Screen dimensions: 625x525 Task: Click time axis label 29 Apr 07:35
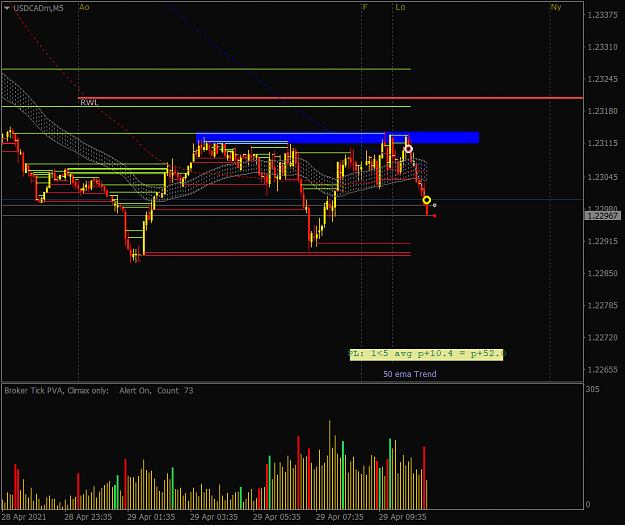point(340,517)
